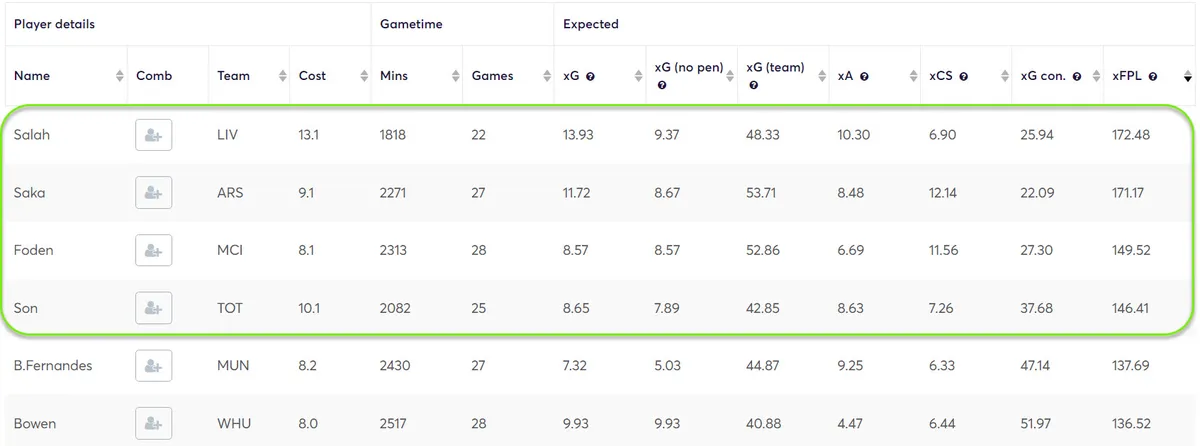Image resolution: width=1200 pixels, height=446 pixels.
Task: Add Foden to player comparison
Action: click(x=153, y=250)
